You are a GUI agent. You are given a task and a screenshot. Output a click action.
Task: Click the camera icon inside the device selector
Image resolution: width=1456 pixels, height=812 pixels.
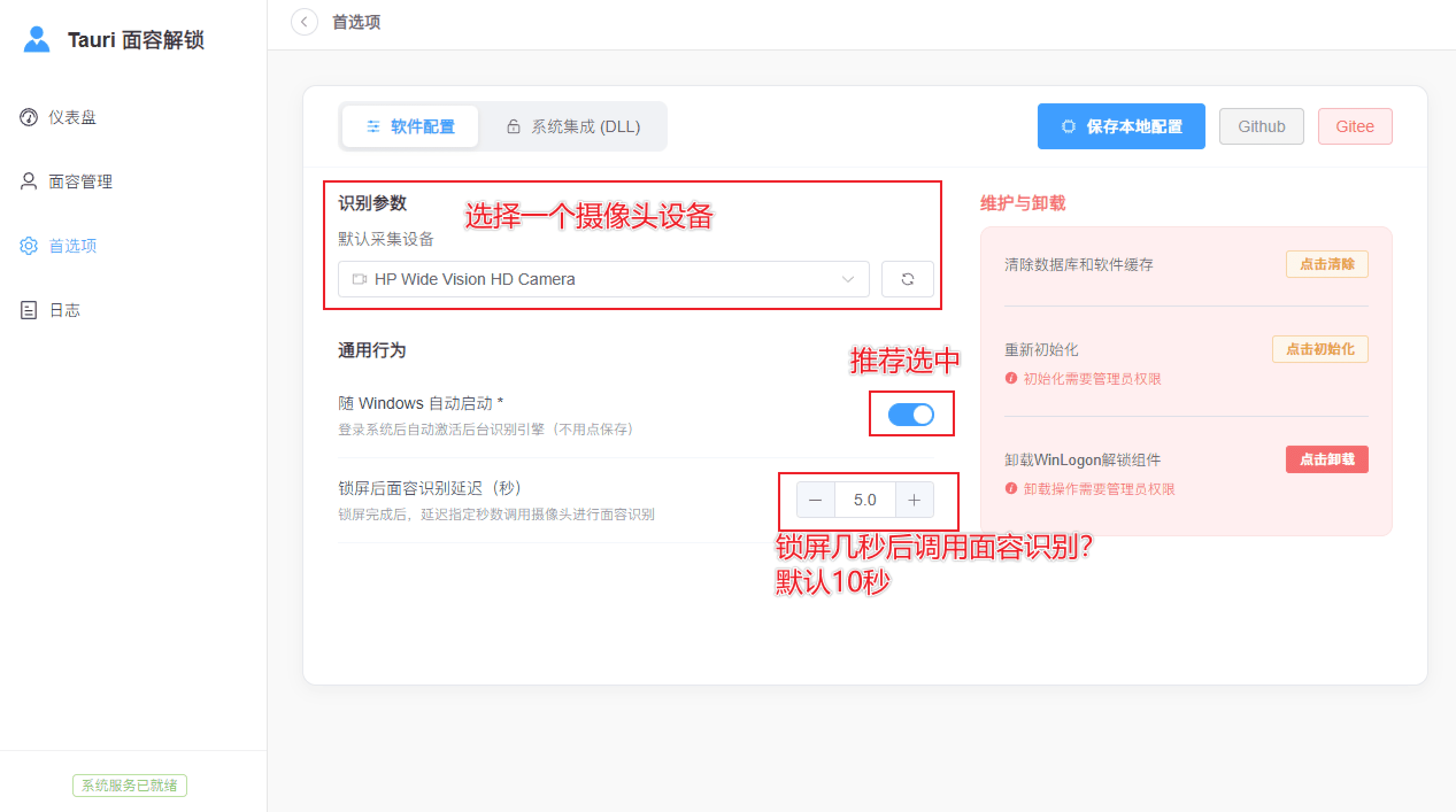pyautogui.click(x=359, y=279)
